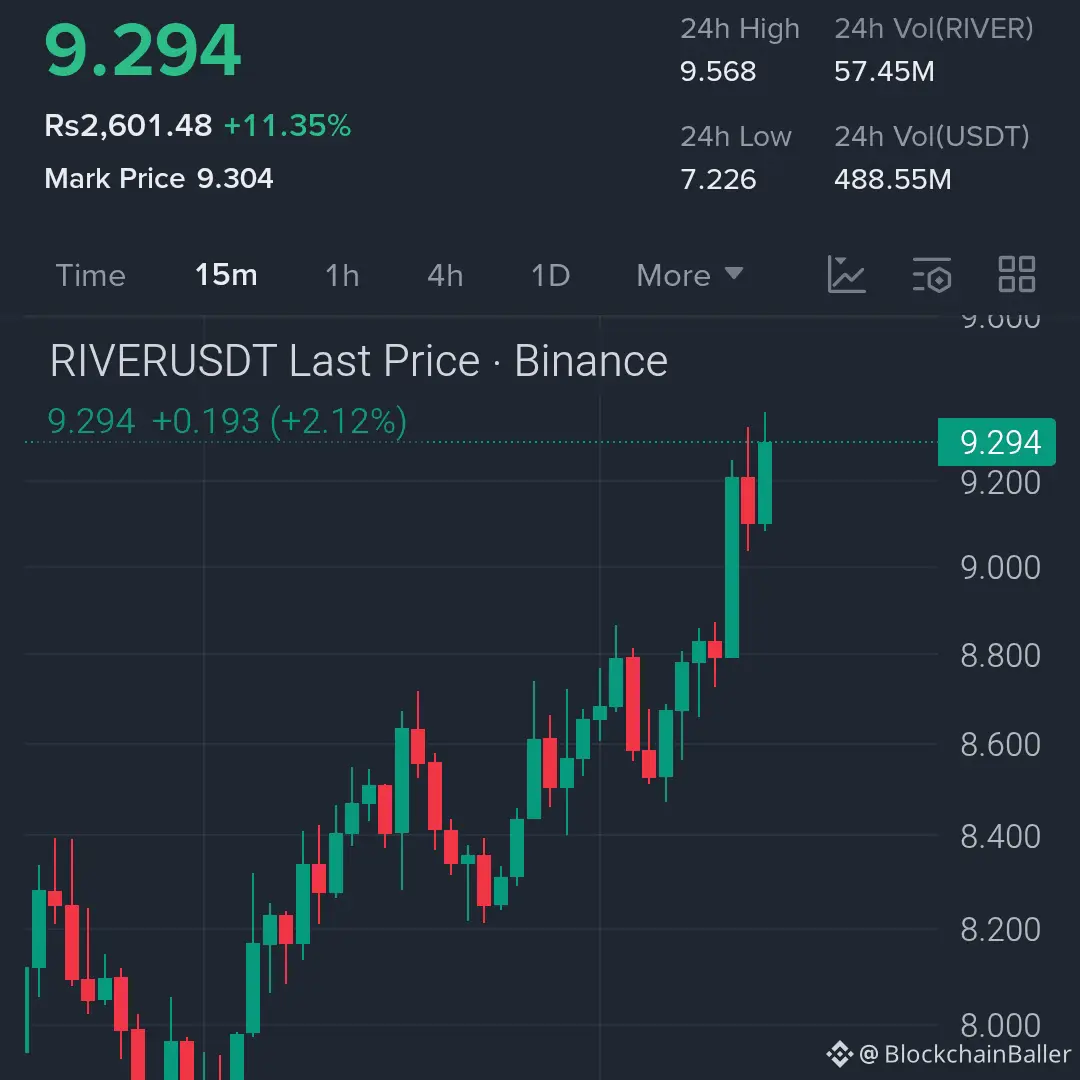
Task: Click the green 9.294 price axis tag
Action: tap(997, 442)
